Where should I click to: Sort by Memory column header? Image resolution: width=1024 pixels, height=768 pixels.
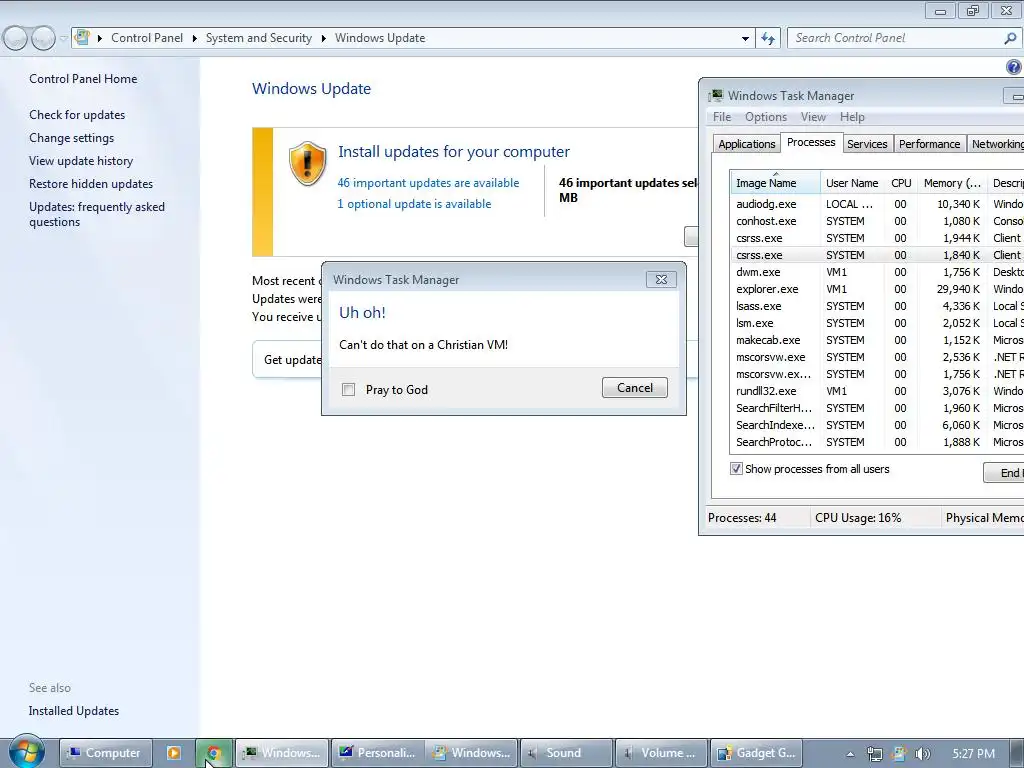coord(952,184)
